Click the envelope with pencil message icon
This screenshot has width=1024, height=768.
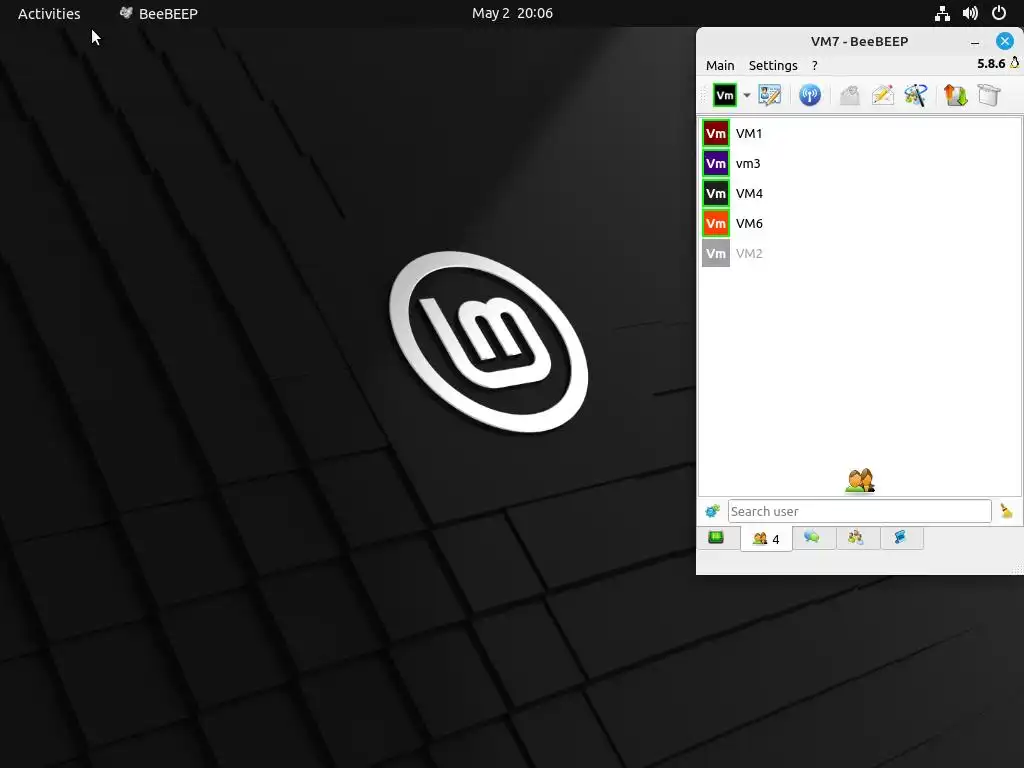coord(883,95)
